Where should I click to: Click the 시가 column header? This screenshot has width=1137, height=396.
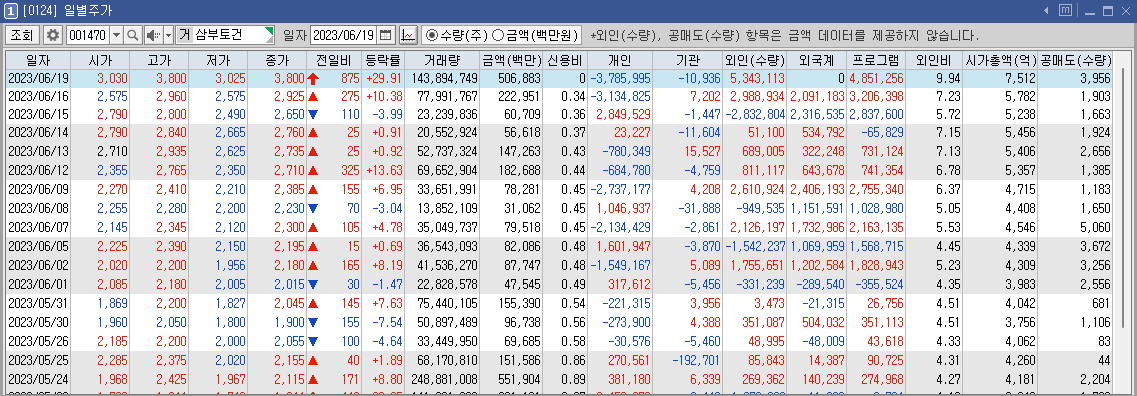[99, 60]
